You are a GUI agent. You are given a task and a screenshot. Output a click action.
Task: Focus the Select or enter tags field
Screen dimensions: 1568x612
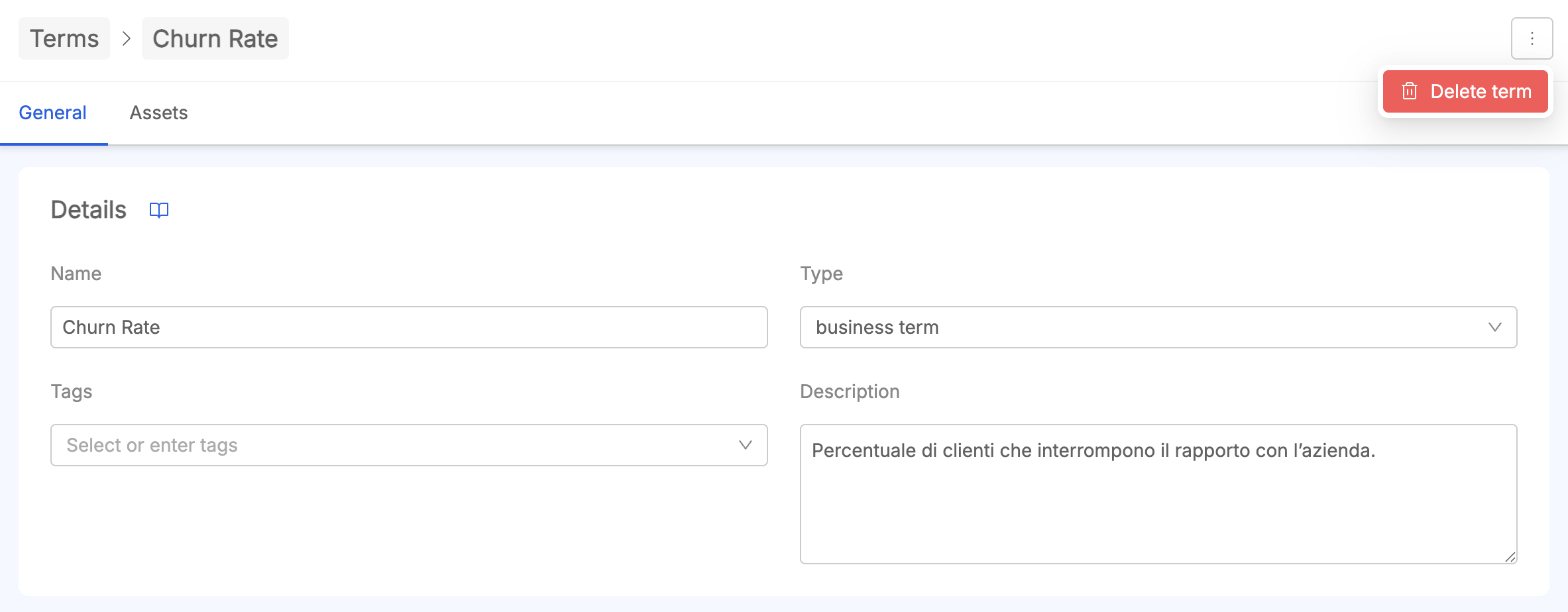tap(409, 445)
